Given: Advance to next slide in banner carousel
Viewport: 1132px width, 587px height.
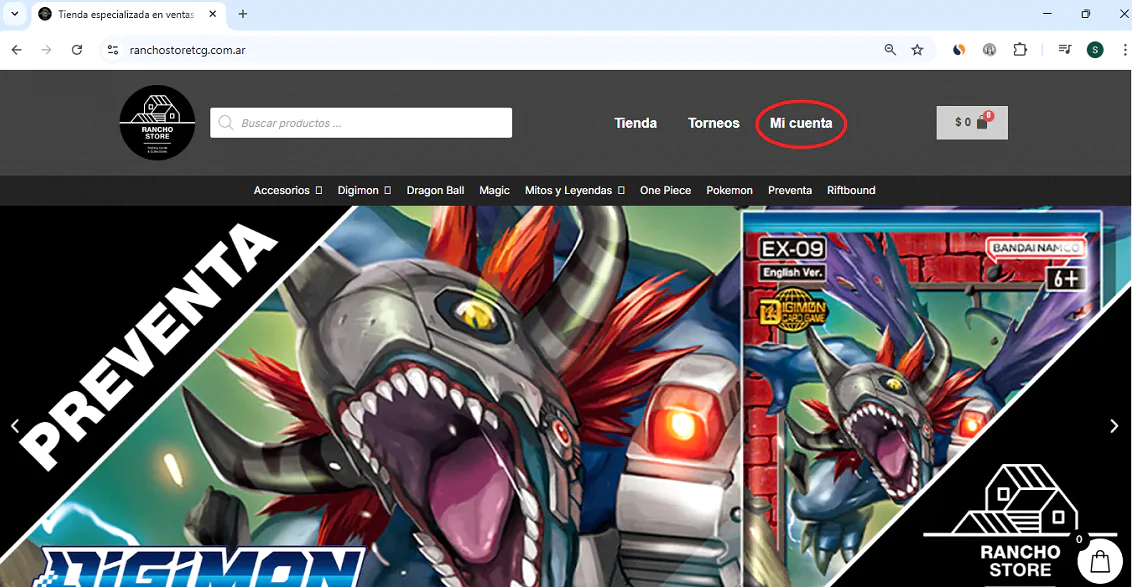Looking at the screenshot, I should click(x=1114, y=426).
